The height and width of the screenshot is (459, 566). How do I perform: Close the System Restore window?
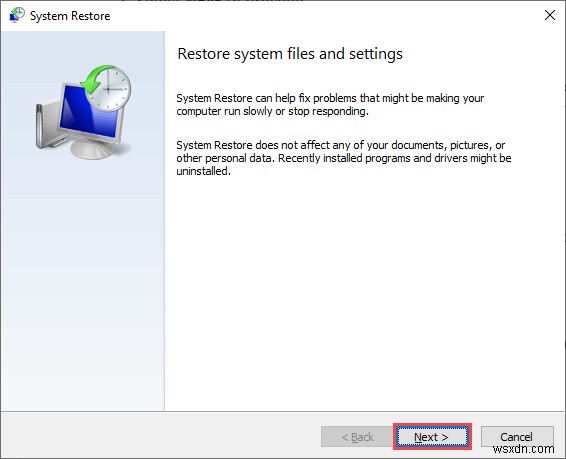coord(550,15)
